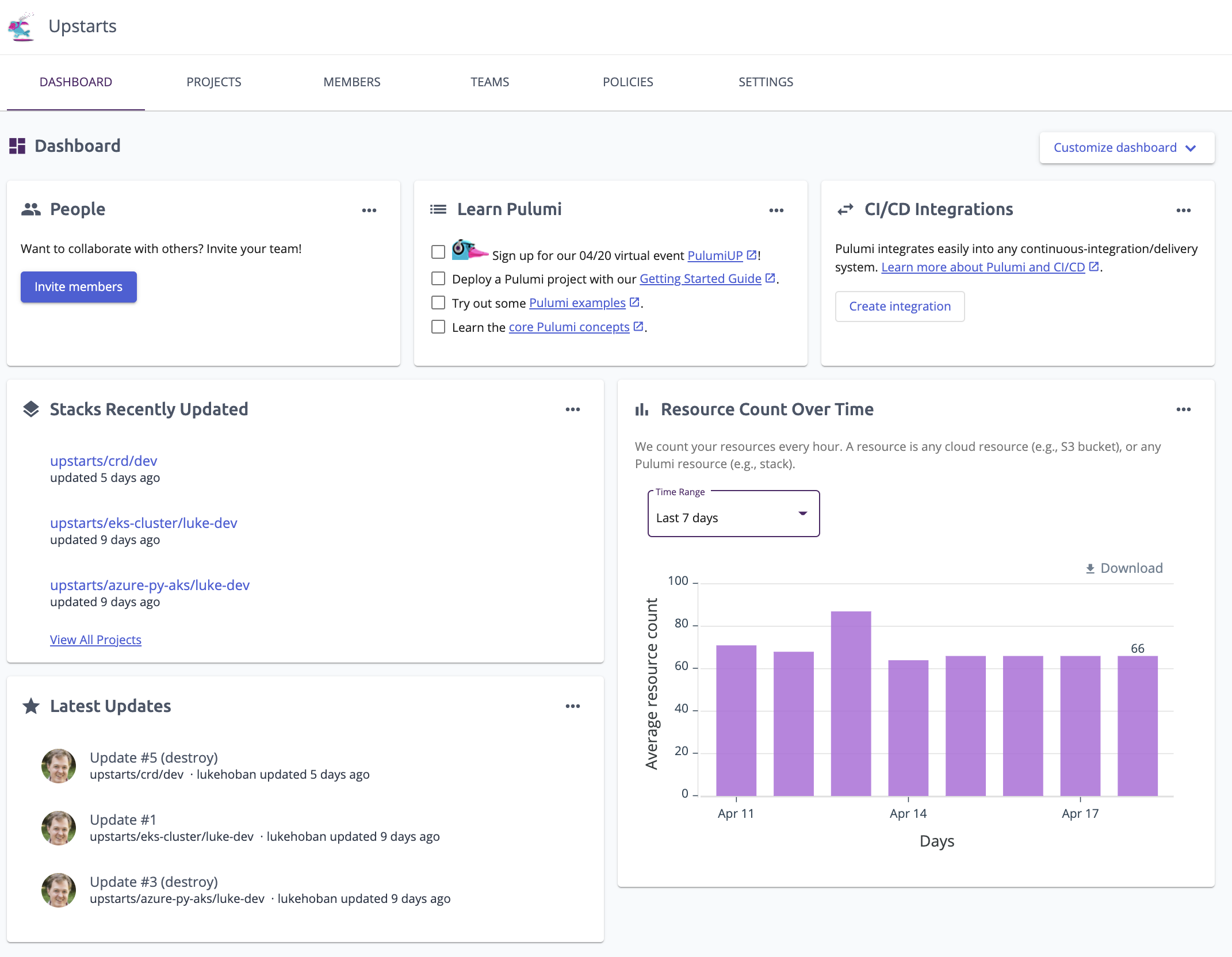The width and height of the screenshot is (1232, 957).
Task: Click the Latest Updates star icon
Action: coord(31,706)
